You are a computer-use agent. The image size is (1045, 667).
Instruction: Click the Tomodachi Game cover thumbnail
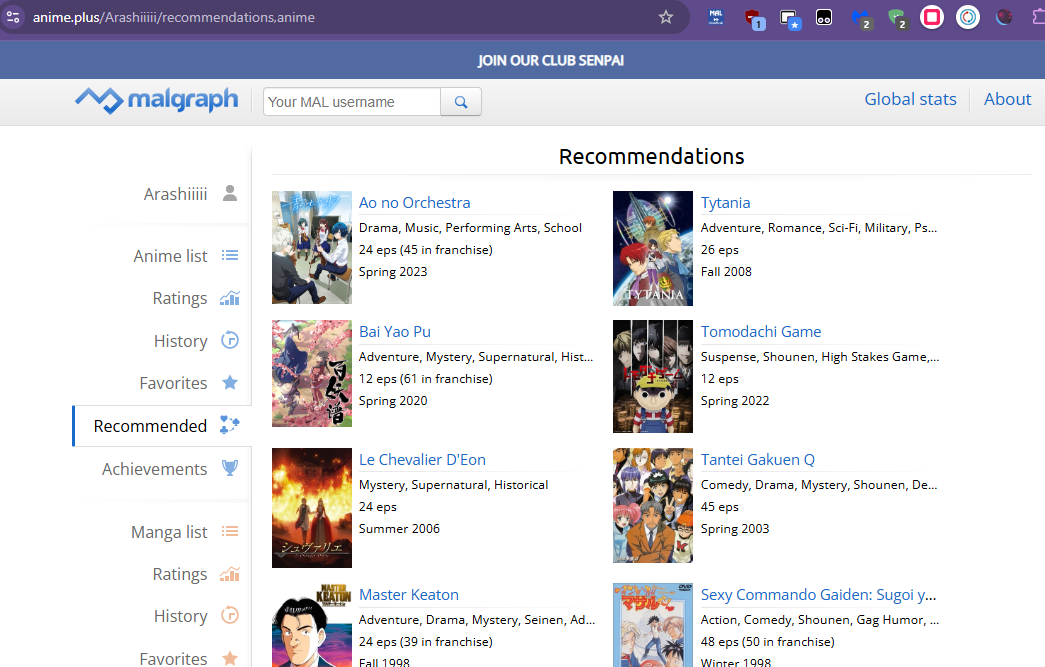[652, 376]
